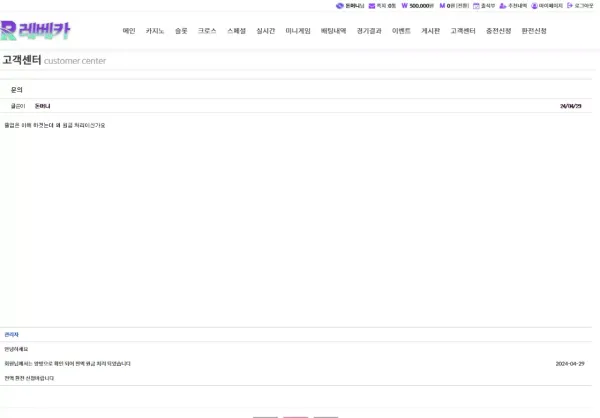Click the W cash balance icon
Screen dimensions: 600x418
coord(404,6)
